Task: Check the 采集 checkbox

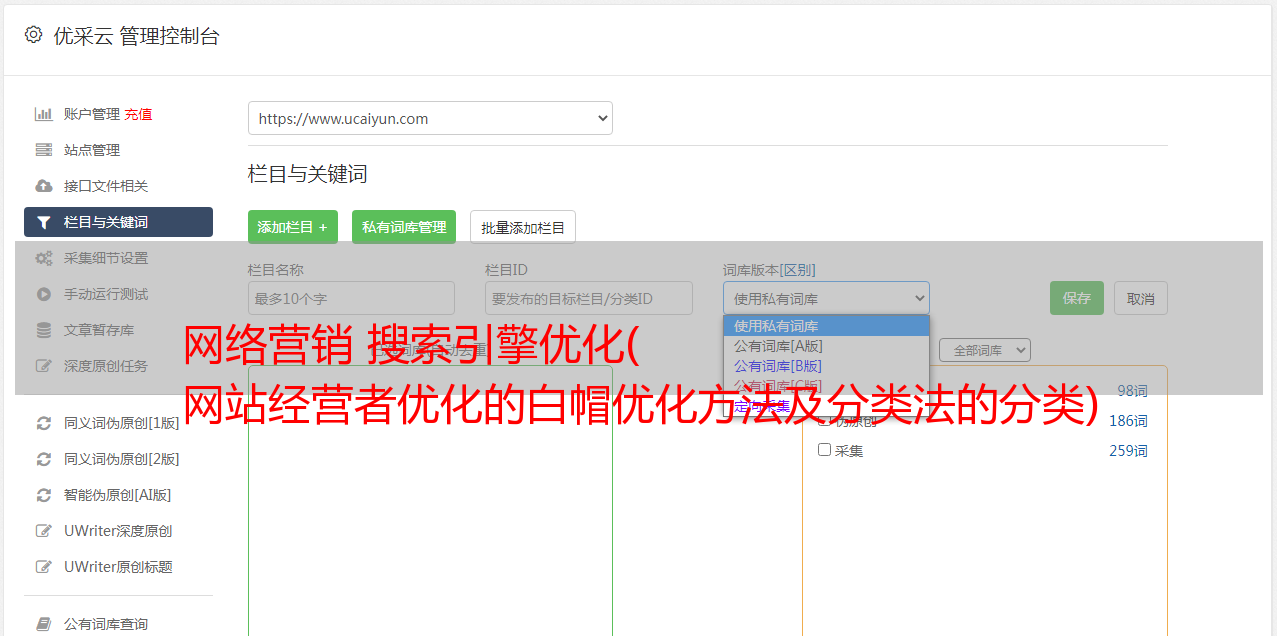Action: [x=825, y=450]
